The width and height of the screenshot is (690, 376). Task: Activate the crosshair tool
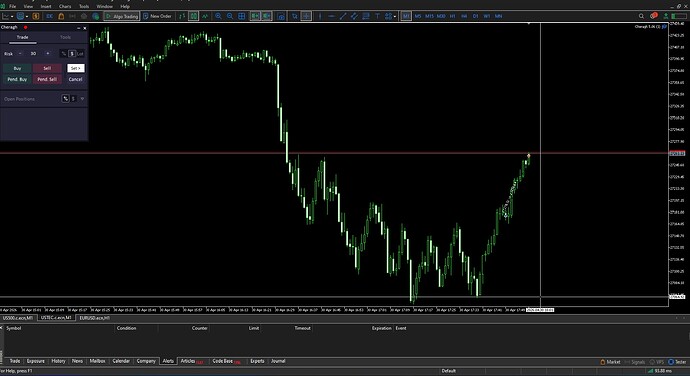click(306, 16)
